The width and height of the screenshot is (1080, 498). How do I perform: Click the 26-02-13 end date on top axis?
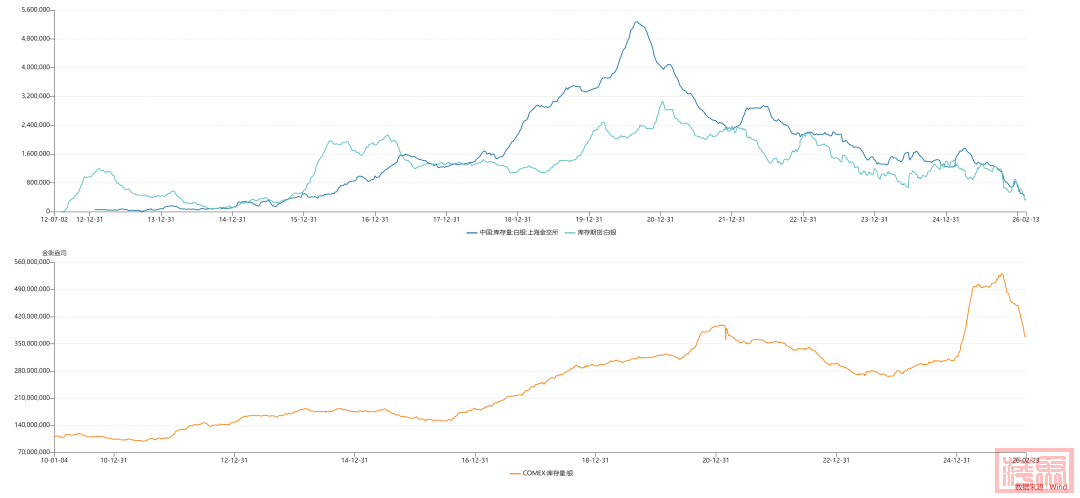coord(1025,219)
